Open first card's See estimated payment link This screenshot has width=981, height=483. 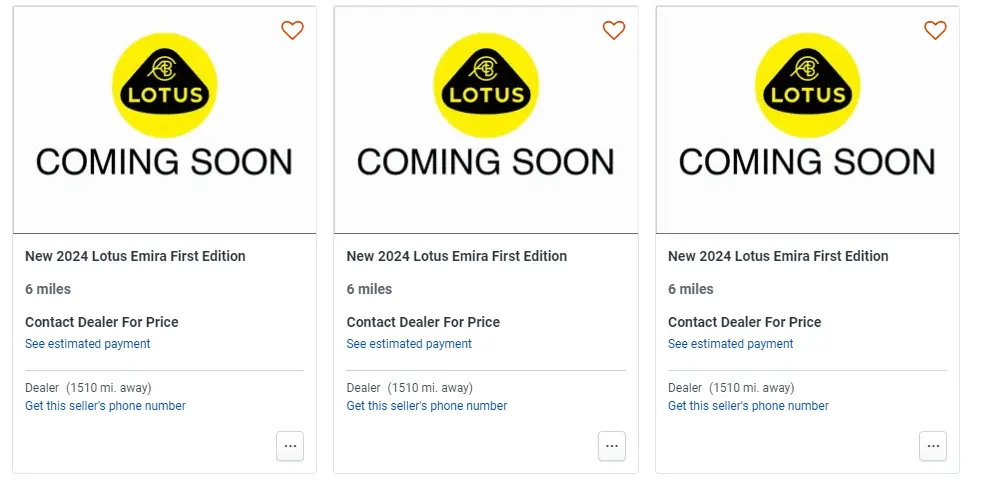88,343
